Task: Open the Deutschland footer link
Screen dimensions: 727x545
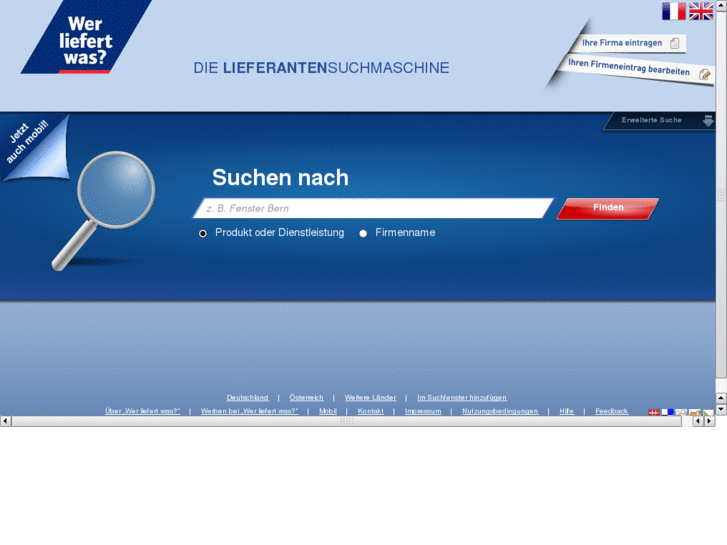Action: coord(248,398)
